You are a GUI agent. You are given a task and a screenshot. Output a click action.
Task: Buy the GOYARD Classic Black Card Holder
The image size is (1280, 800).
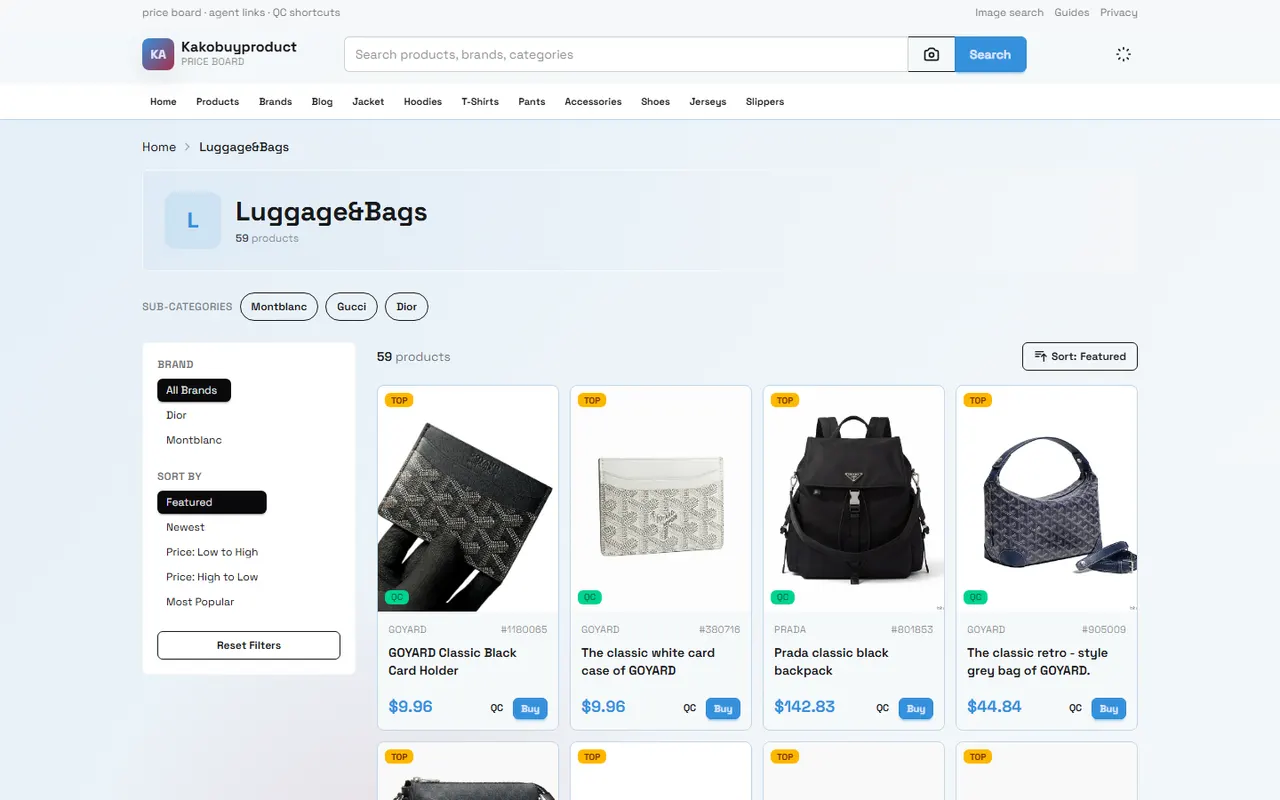tap(530, 708)
